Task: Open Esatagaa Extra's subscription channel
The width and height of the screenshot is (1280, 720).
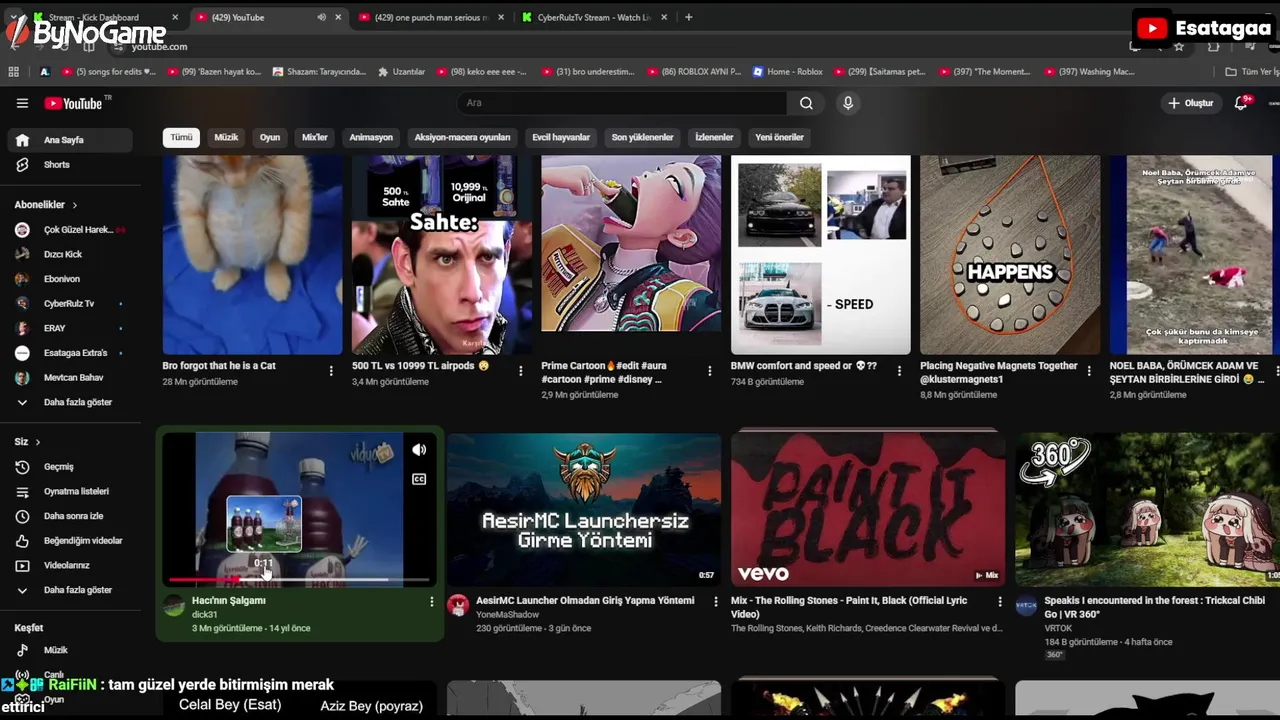Action: coord(68,353)
